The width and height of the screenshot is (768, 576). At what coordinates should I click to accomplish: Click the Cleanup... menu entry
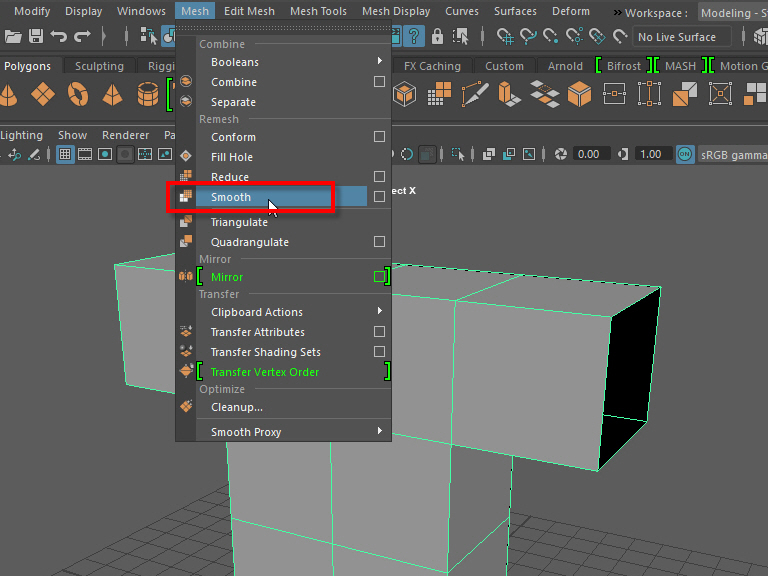pos(237,407)
